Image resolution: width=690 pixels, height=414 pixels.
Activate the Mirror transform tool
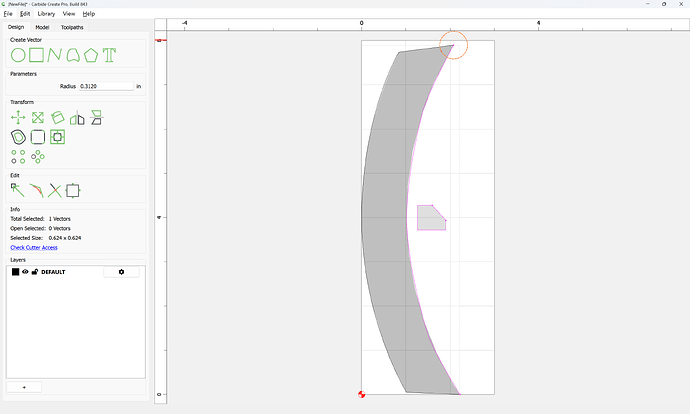click(77, 117)
